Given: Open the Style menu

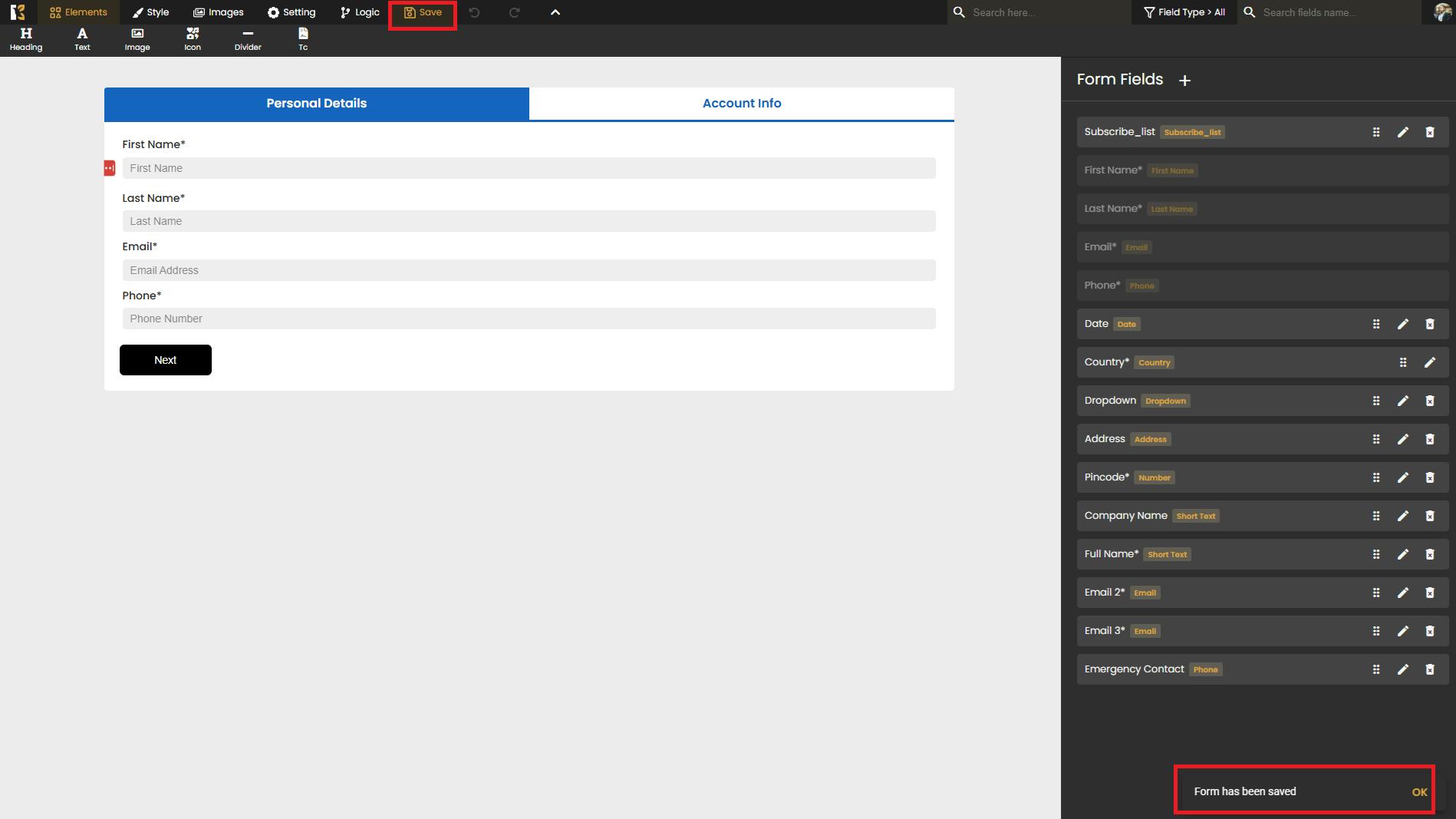Looking at the screenshot, I should click(150, 12).
